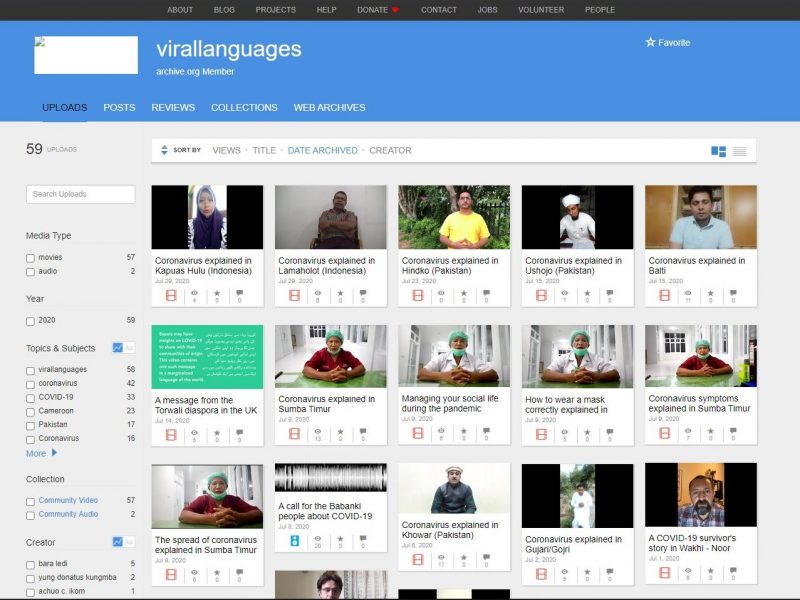
Task: Switch to list view layout
Action: pos(740,151)
